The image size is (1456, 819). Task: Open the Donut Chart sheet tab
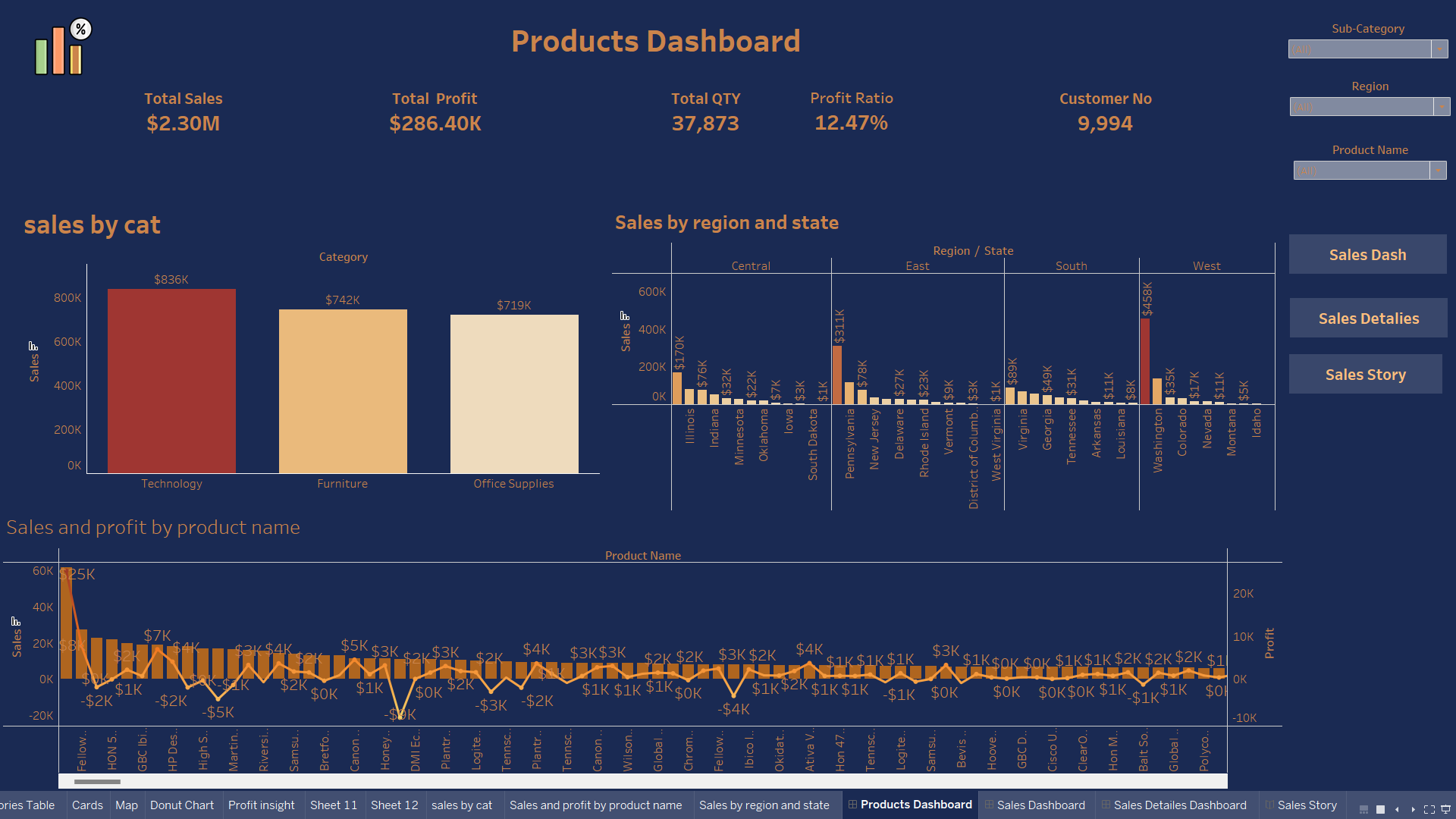coord(182,805)
